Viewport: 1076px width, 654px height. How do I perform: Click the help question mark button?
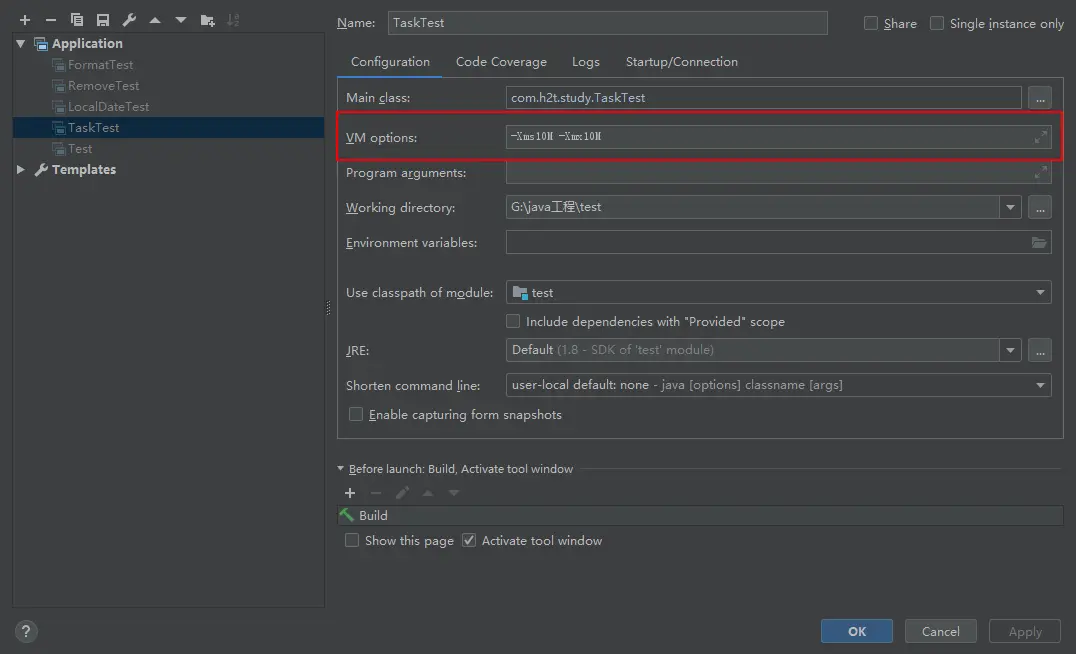pos(27,631)
